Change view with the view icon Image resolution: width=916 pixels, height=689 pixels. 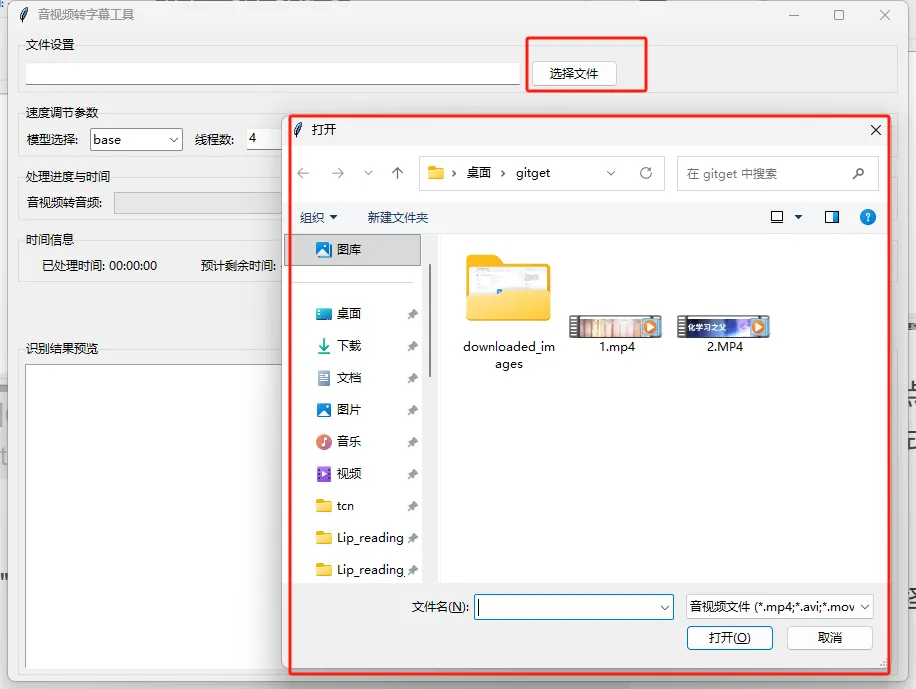[x=777, y=217]
